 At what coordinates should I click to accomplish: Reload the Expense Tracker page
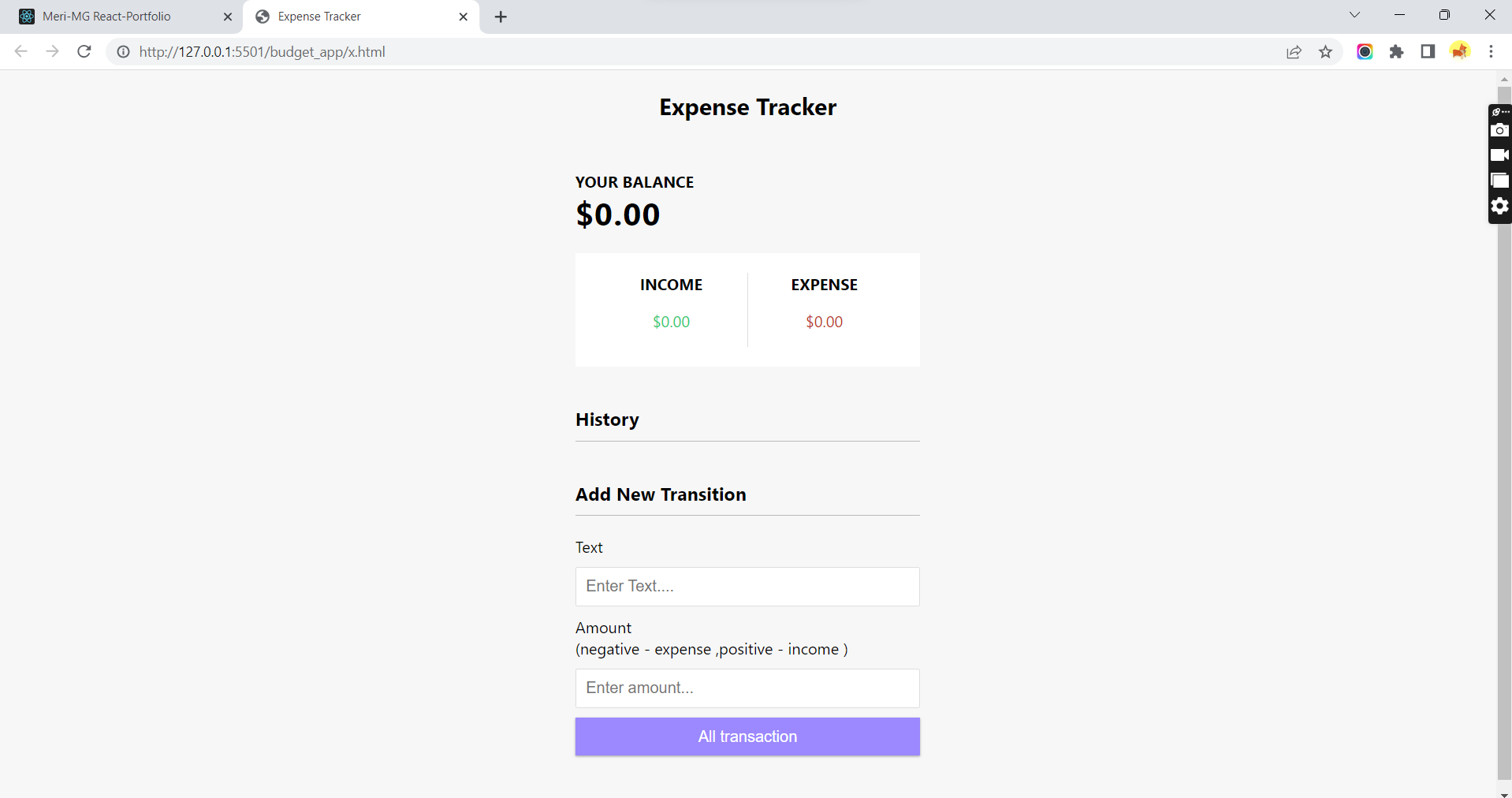tap(84, 52)
